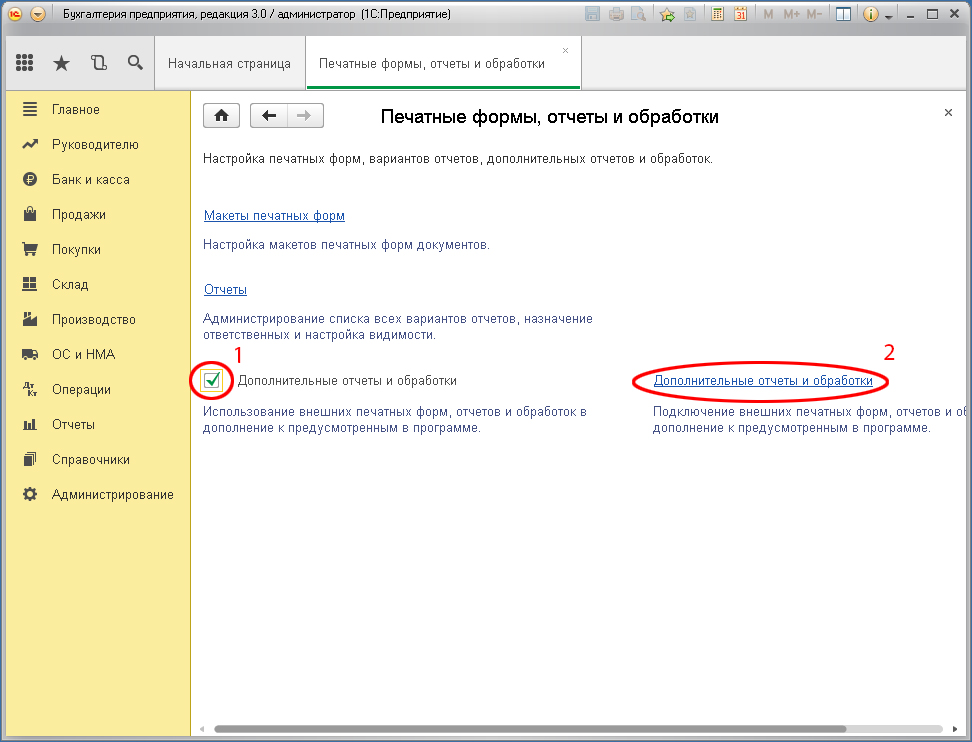Expand the arrow next to the info icon
This screenshot has height=742, width=972.
tap(888, 16)
